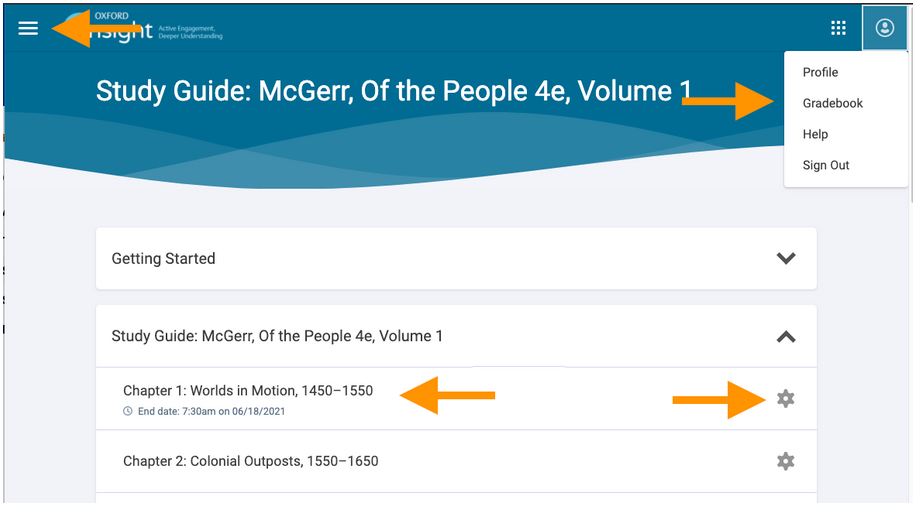The width and height of the screenshot is (913, 505).
Task: Sign Out from the account menu
Action: coord(826,165)
